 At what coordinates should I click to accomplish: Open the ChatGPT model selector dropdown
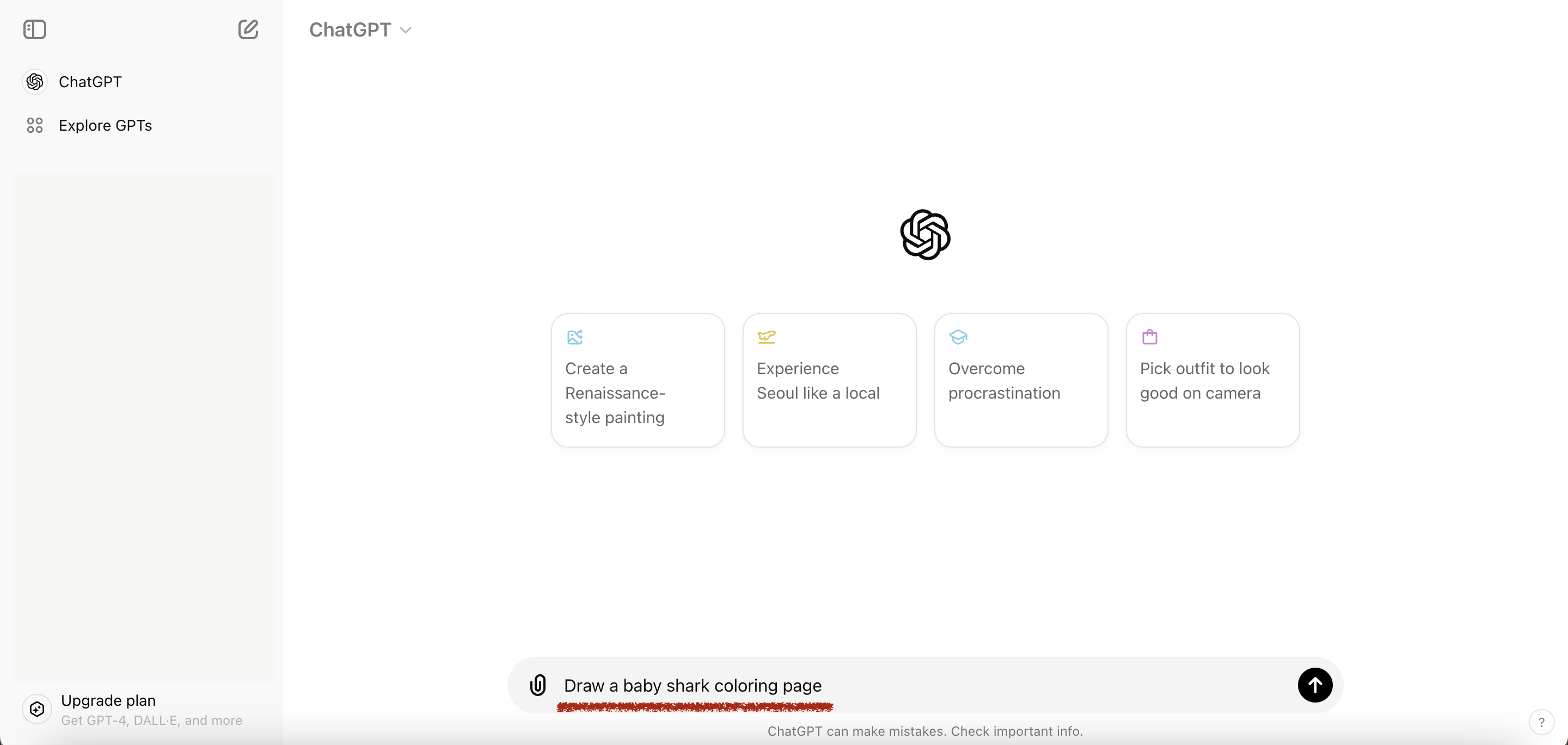tap(360, 30)
